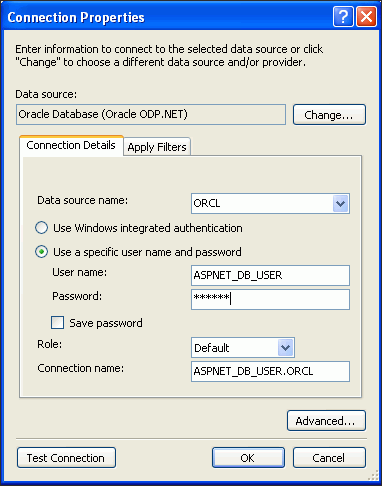Click the 'User name:' label
Viewport: 382px width, 486px height.
click(79, 272)
